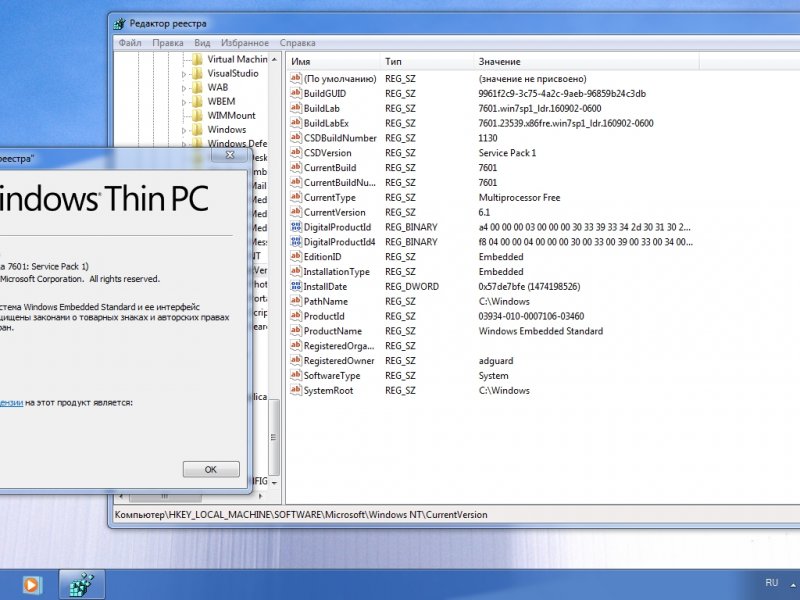Click the value '0x57de7bfe (1474198526)'
Viewport: 800px width, 600px height.
(529, 286)
